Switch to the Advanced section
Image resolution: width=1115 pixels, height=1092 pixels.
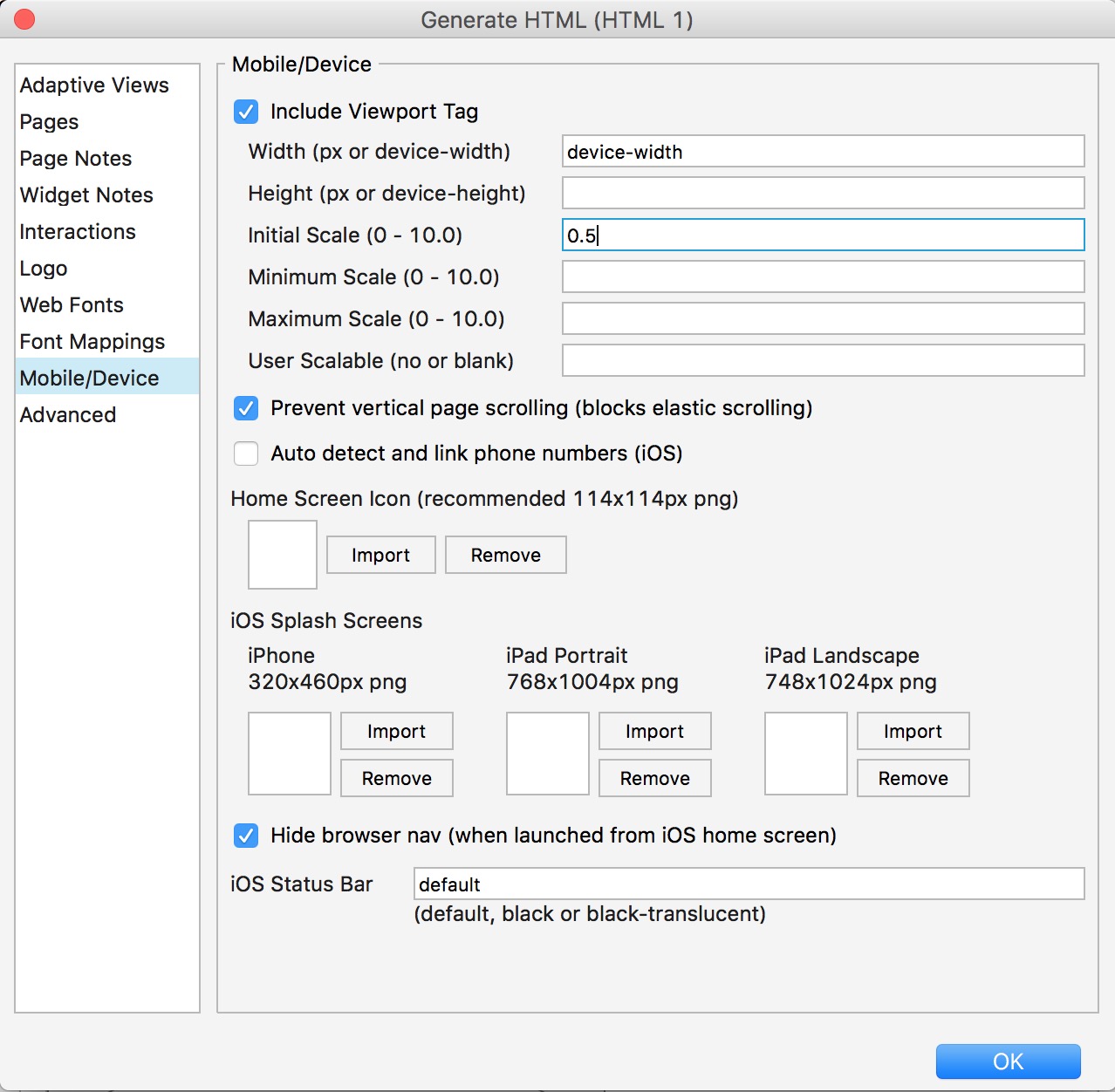pyautogui.click(x=68, y=415)
